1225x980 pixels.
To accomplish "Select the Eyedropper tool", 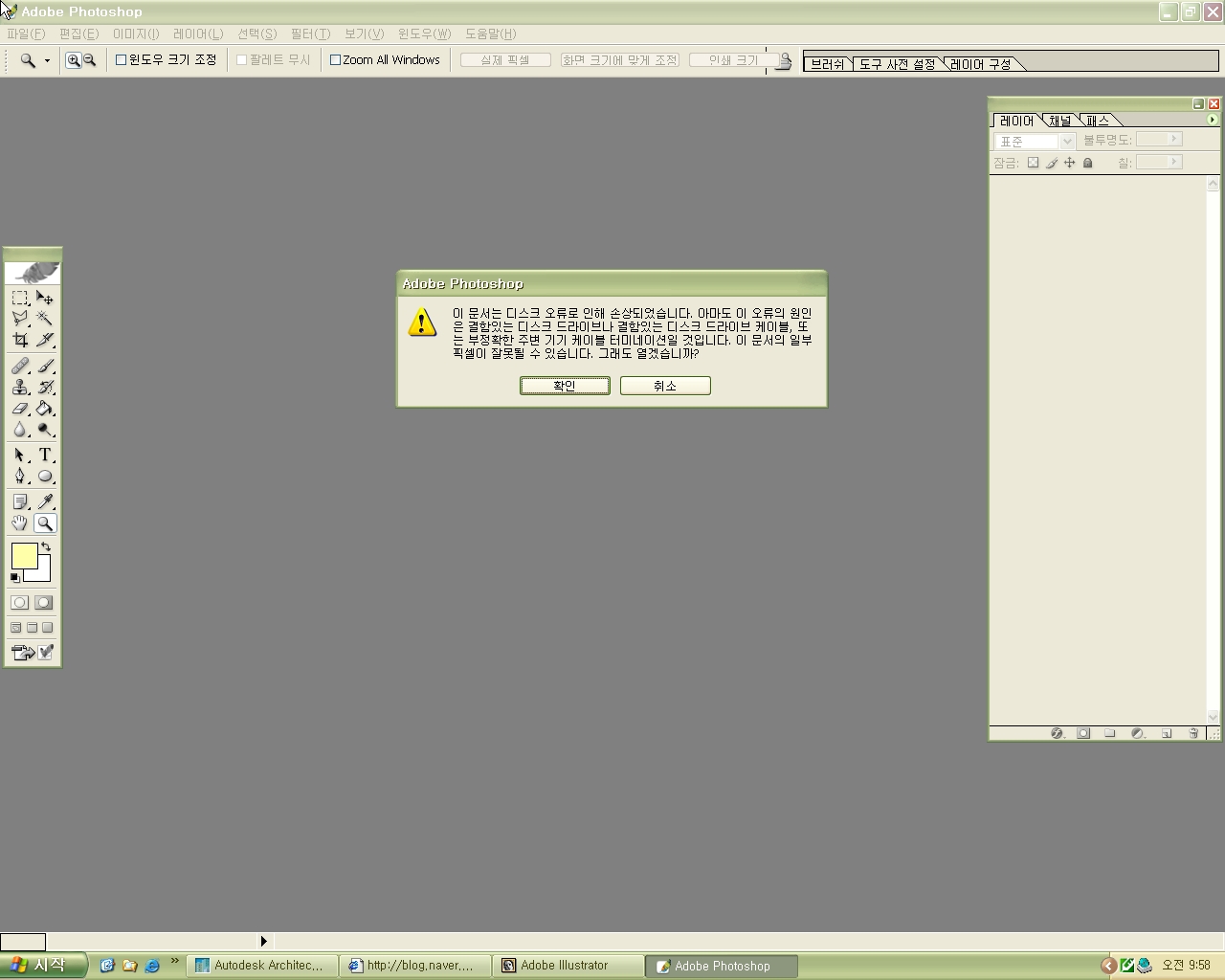I will pyautogui.click(x=45, y=502).
